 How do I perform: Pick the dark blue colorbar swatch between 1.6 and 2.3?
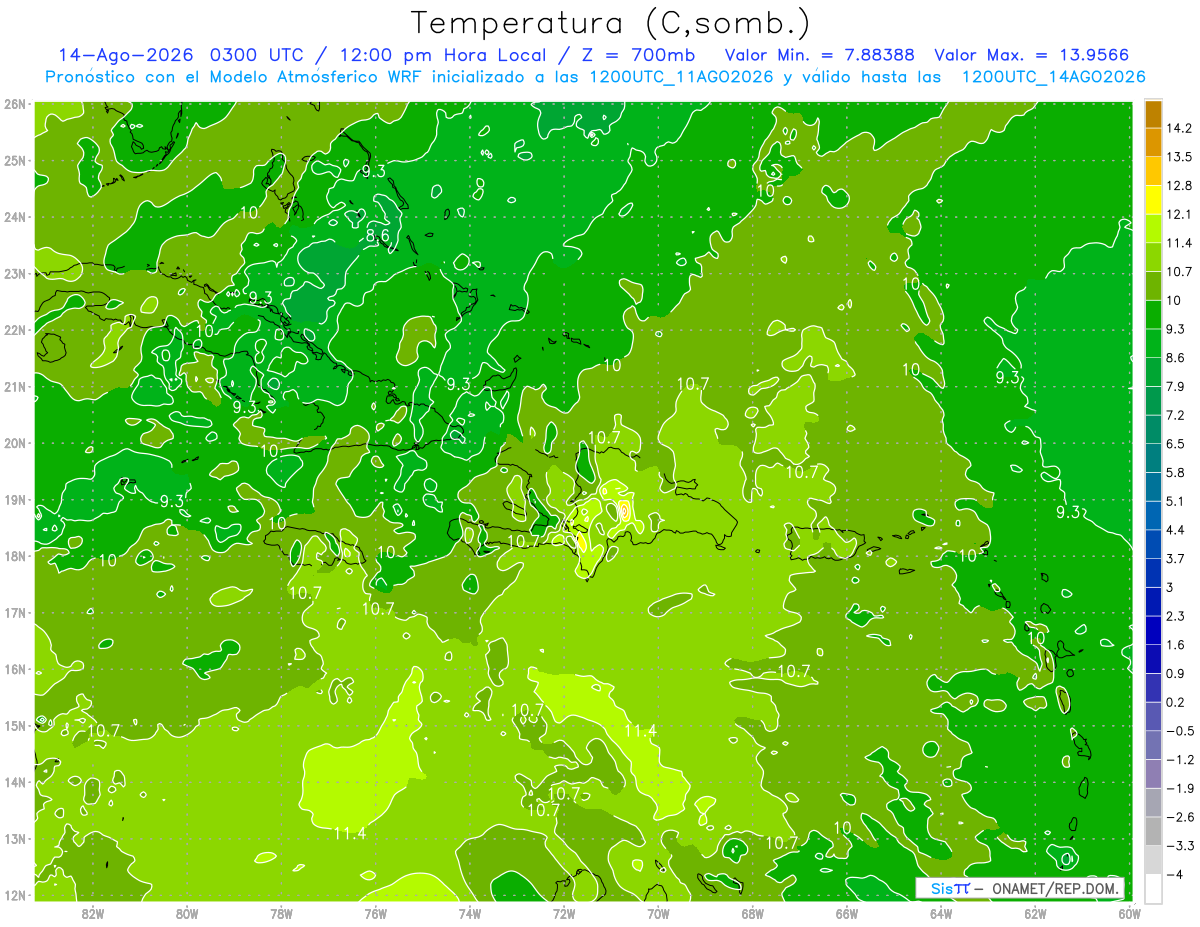coord(1153,631)
